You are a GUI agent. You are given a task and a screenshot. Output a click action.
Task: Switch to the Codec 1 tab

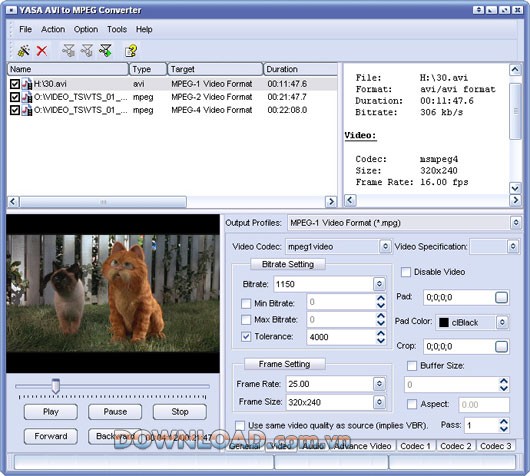pos(415,446)
